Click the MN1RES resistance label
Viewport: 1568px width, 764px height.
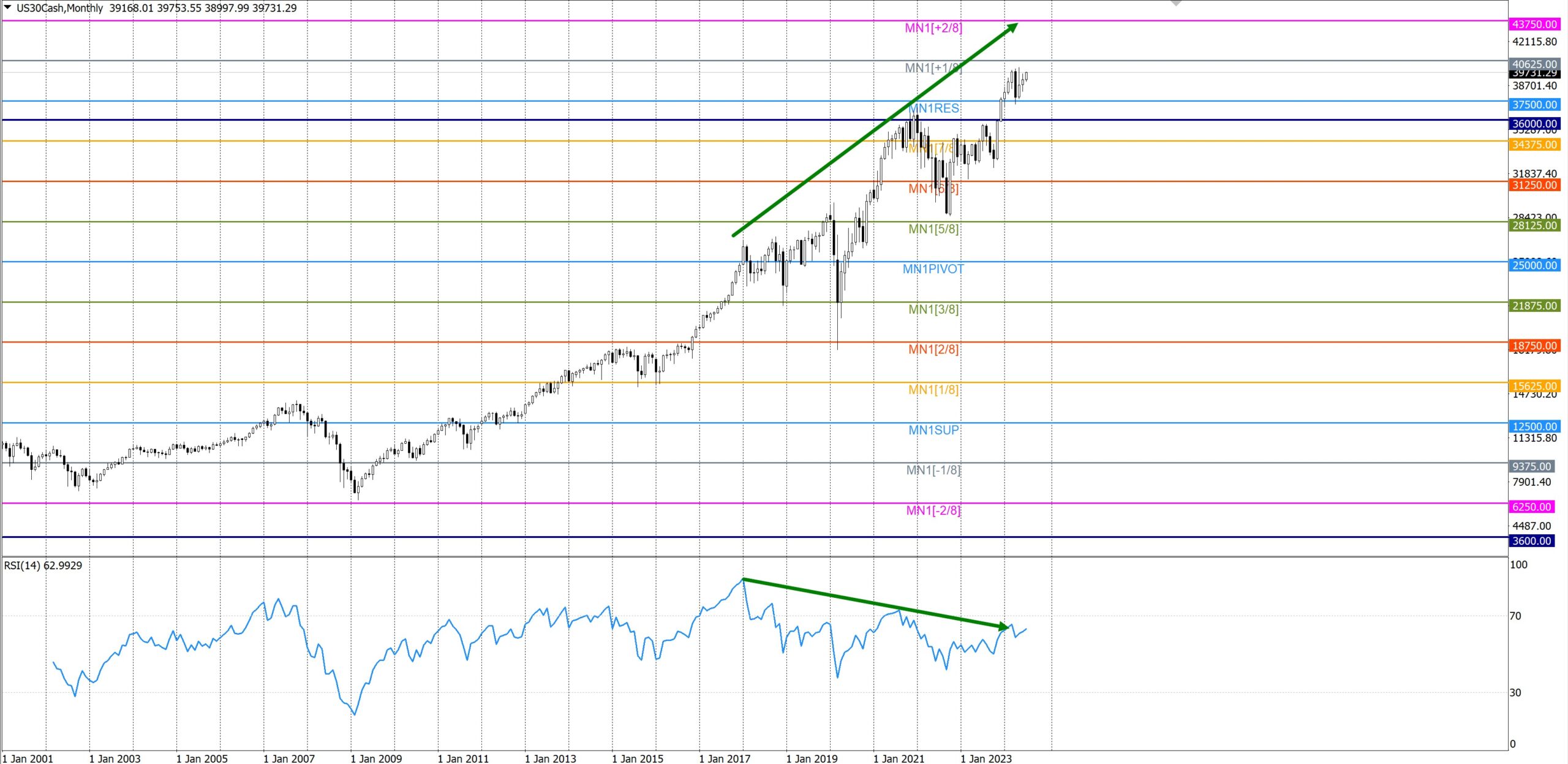tap(934, 108)
